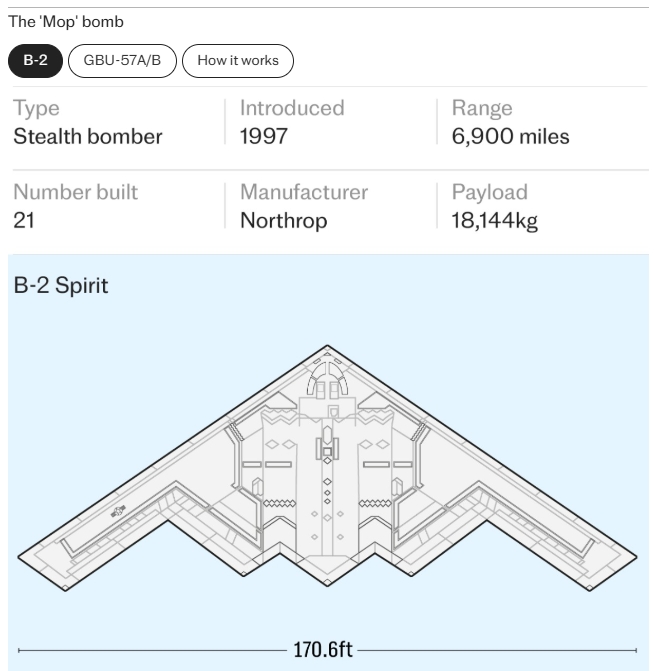The width and height of the screenshot is (655, 671).
Task: Click the Introduced 1997 value
Action: pyautogui.click(x=264, y=137)
